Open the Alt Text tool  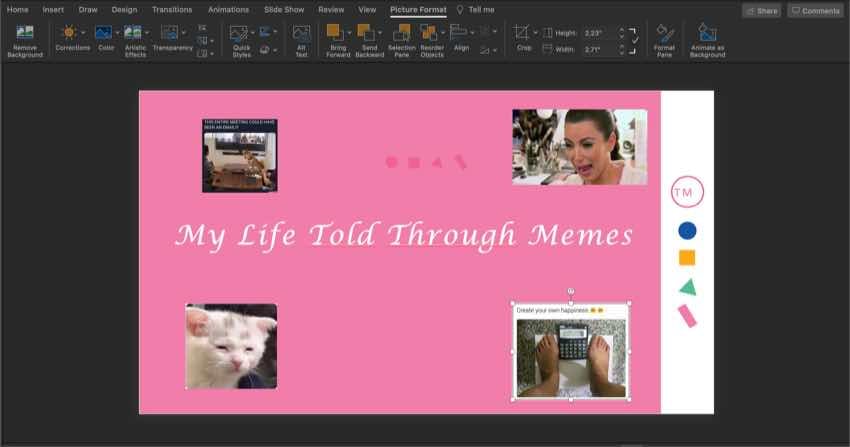pyautogui.click(x=301, y=34)
